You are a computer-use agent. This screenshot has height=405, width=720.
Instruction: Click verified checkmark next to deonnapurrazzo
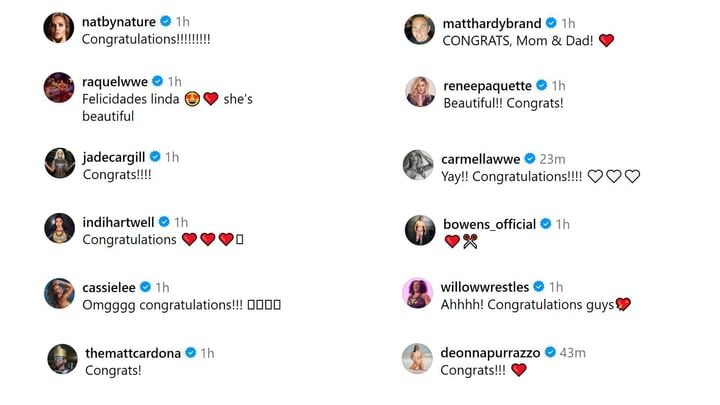550,352
